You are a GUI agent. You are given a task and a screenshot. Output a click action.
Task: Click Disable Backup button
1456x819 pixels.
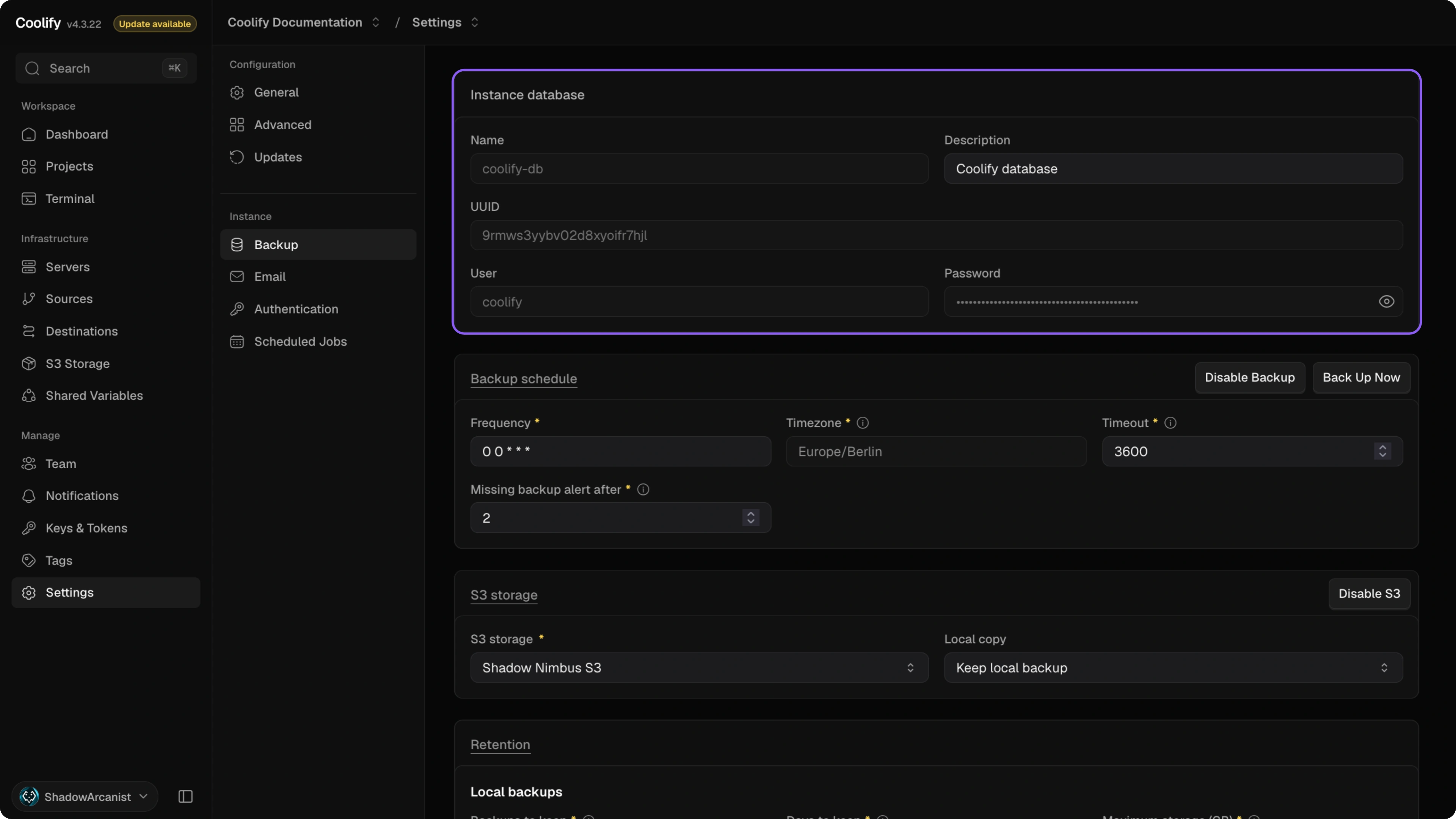(x=1249, y=378)
